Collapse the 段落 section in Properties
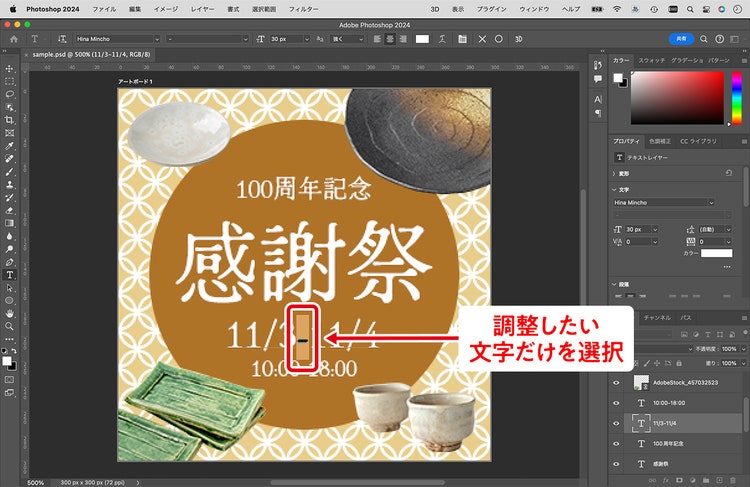This screenshot has height=487, width=750. point(614,284)
